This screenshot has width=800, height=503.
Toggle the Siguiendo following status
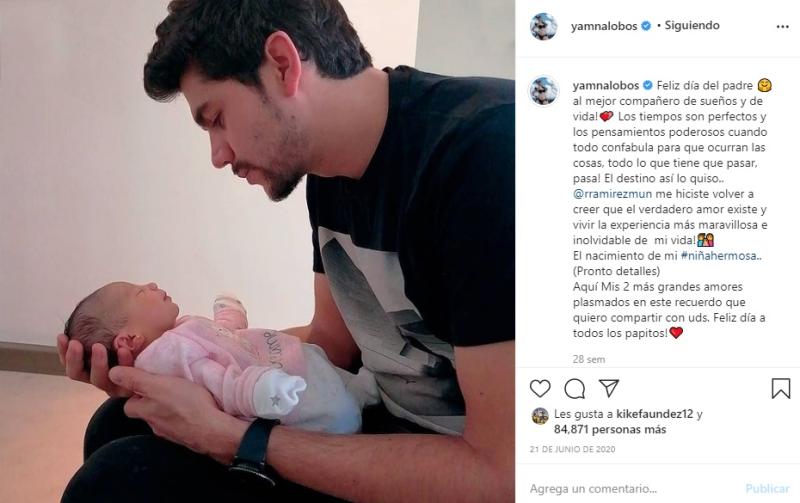692,26
